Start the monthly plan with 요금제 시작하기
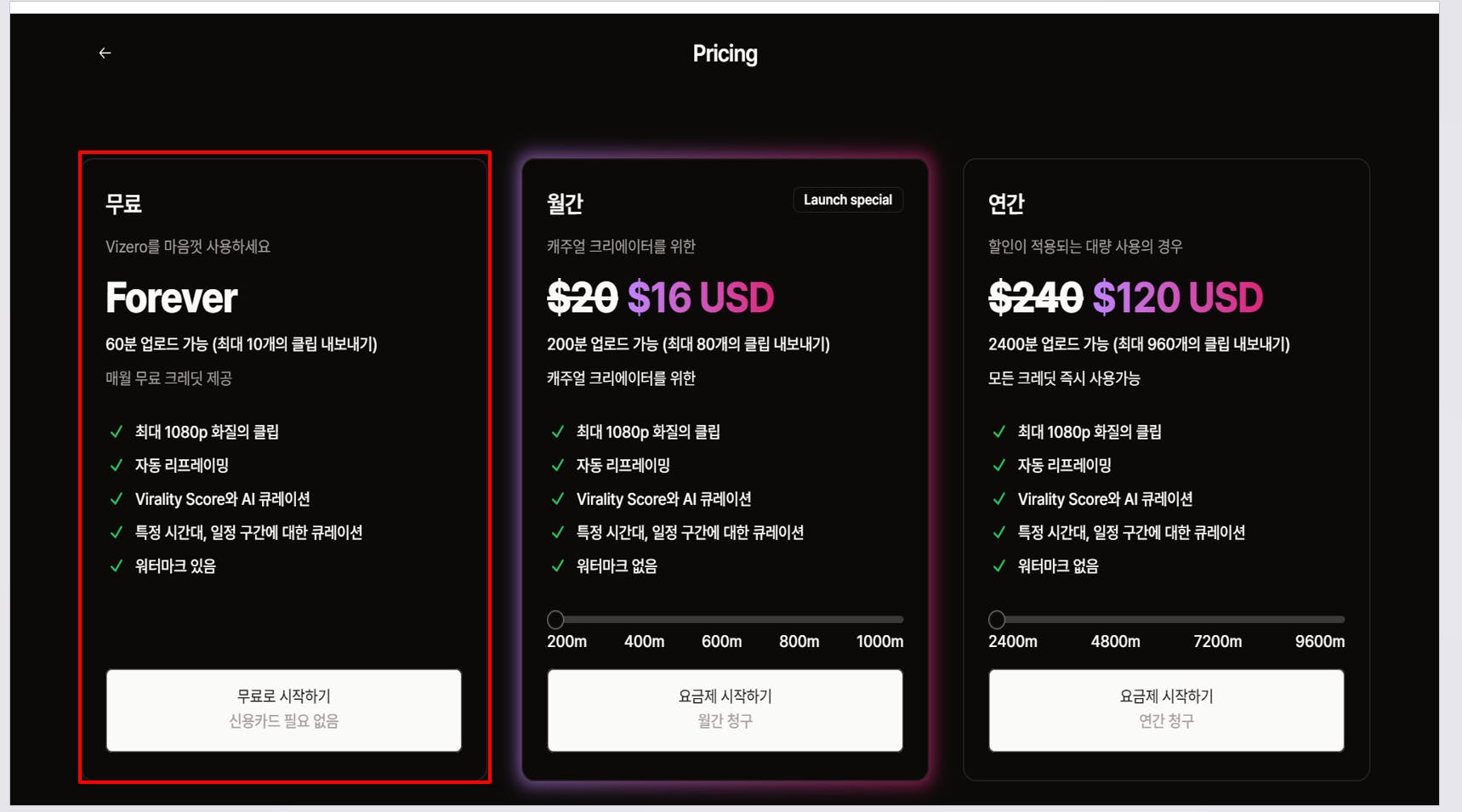Viewport: 1462px width, 812px height. click(x=725, y=709)
